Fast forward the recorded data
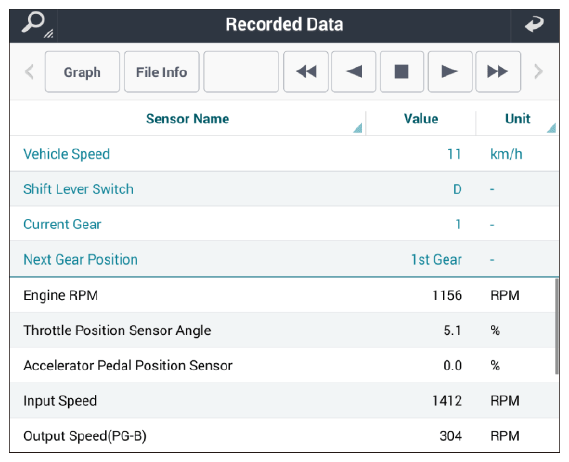 (498, 71)
